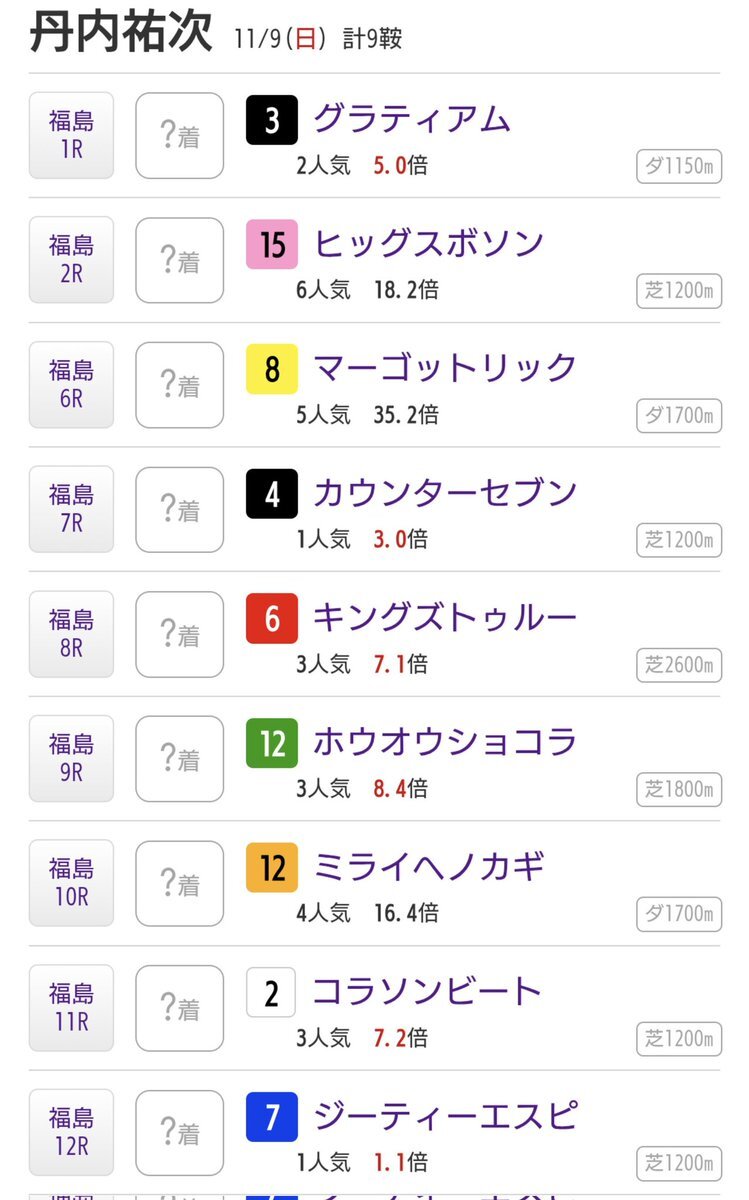Open horse link グラティアム

coord(412,119)
